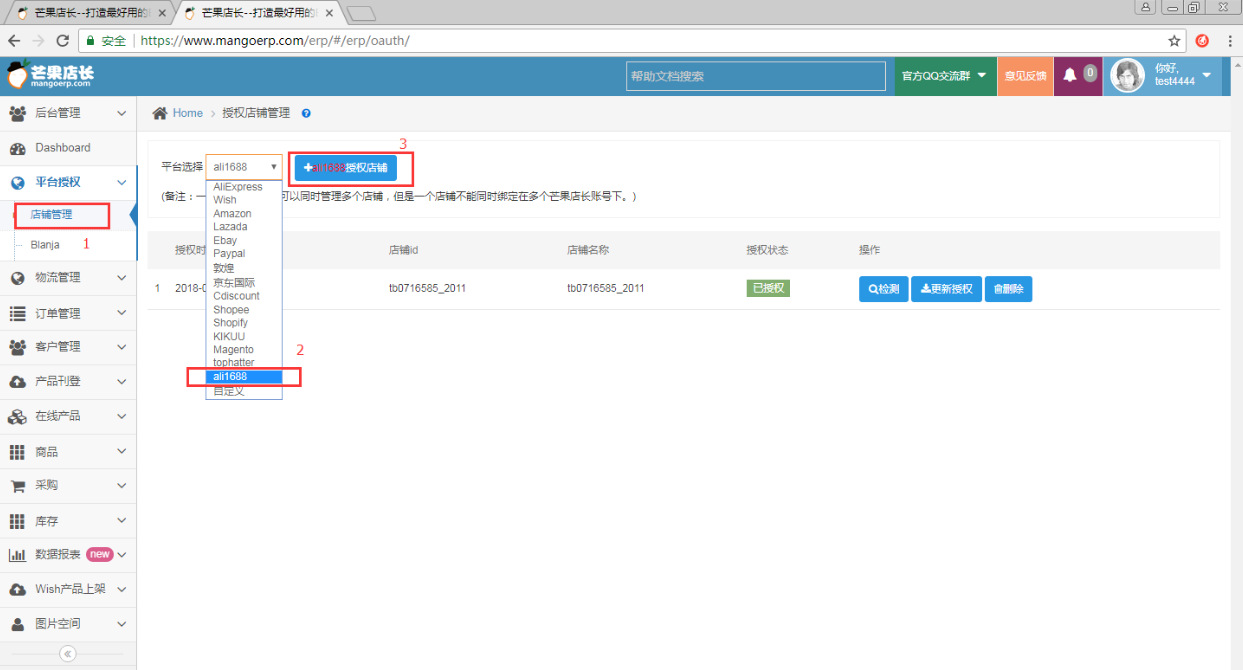Open the Chrome three-dot menu
The width and height of the screenshot is (1243, 670).
tap(1228, 41)
